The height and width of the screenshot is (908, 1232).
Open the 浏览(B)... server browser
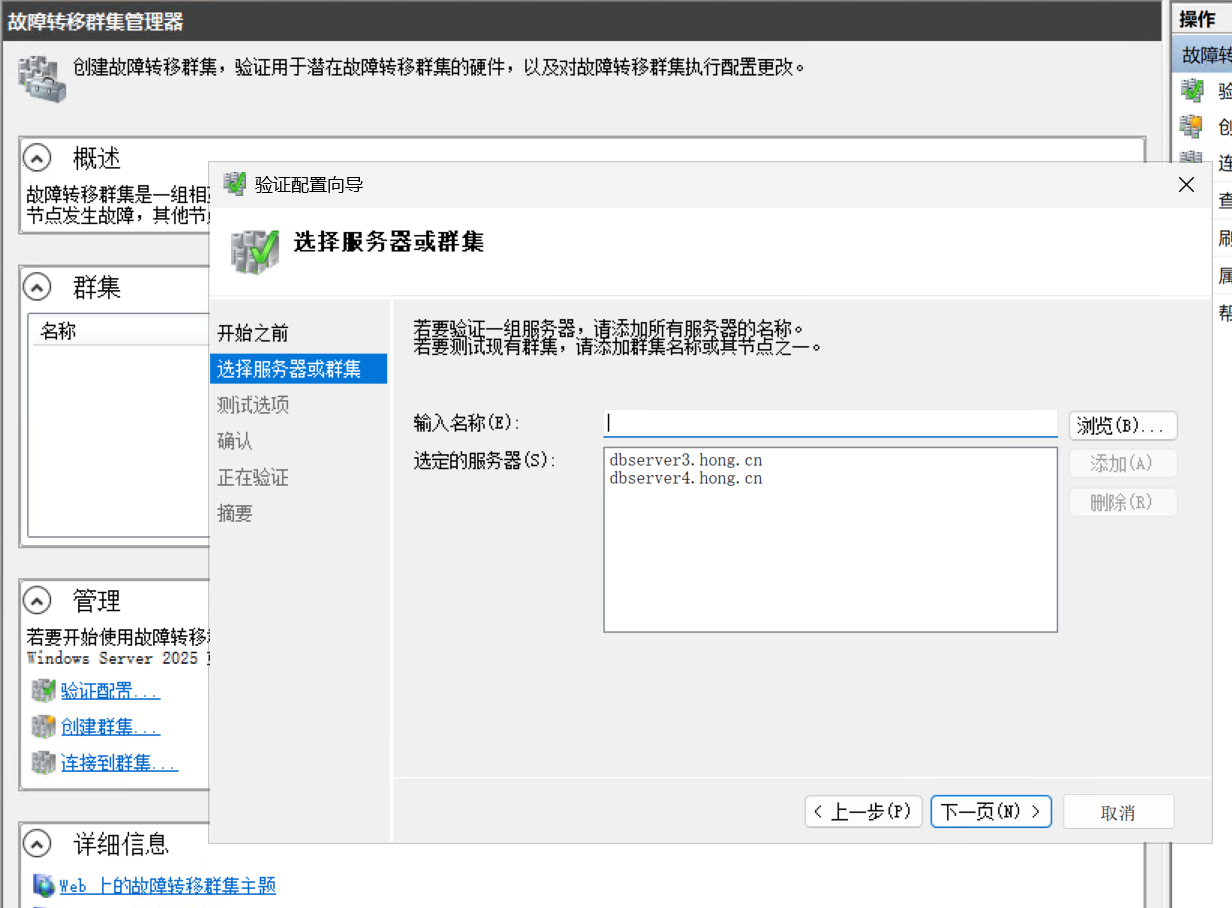pos(1122,426)
